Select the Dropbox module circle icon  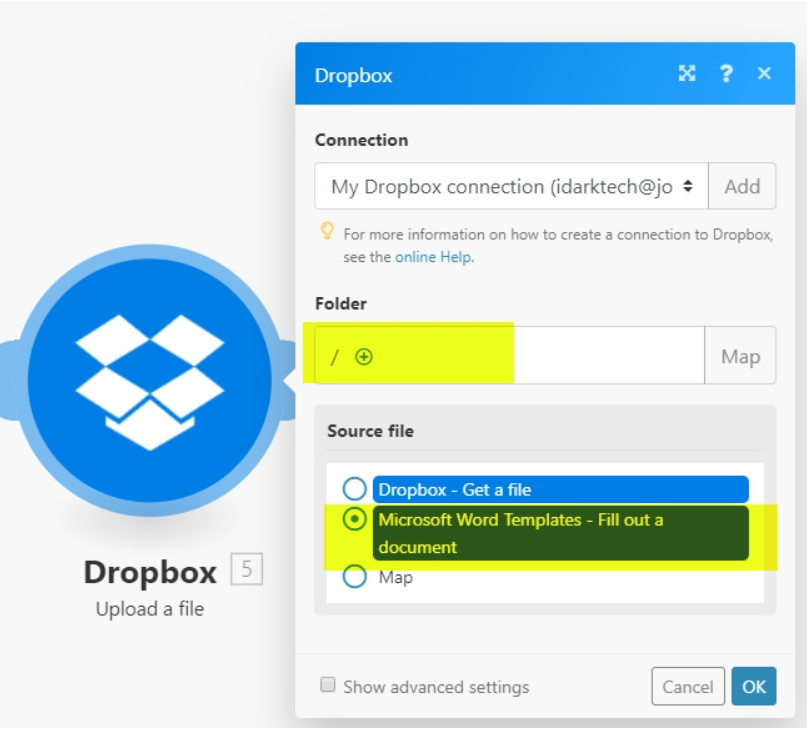tap(150, 380)
